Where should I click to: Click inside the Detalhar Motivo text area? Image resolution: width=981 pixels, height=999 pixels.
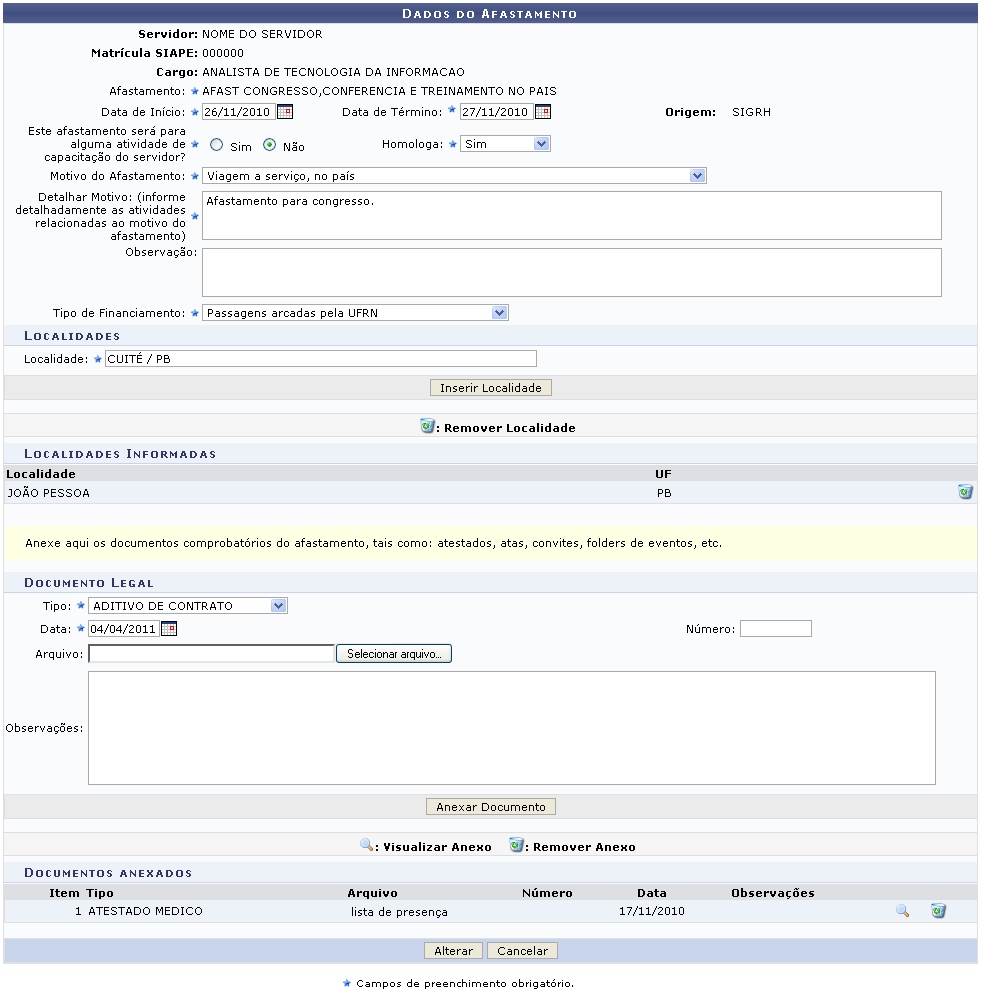pyautogui.click(x=571, y=215)
